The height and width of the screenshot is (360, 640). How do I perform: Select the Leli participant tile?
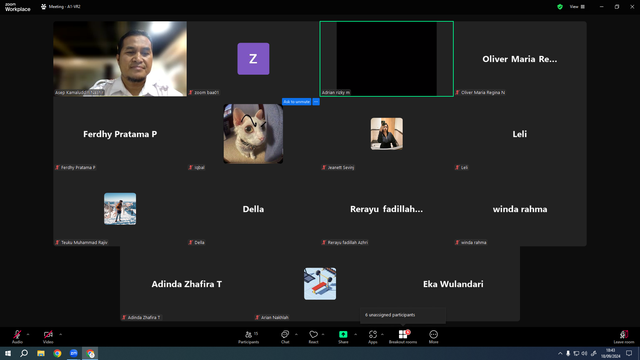pos(520,134)
